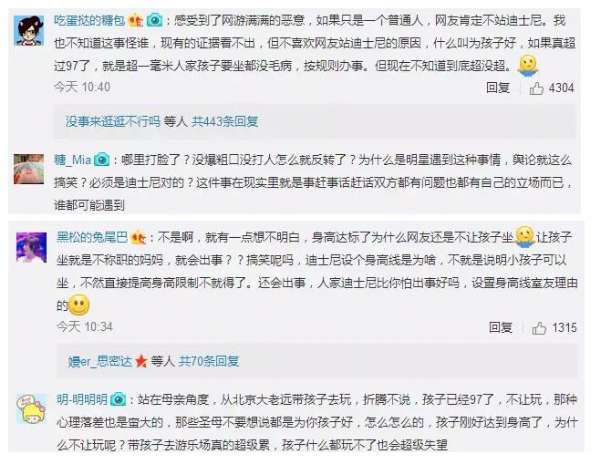Expand the 共70条回复 thread
Viewport: 600px width, 464px height.
(x=209, y=361)
